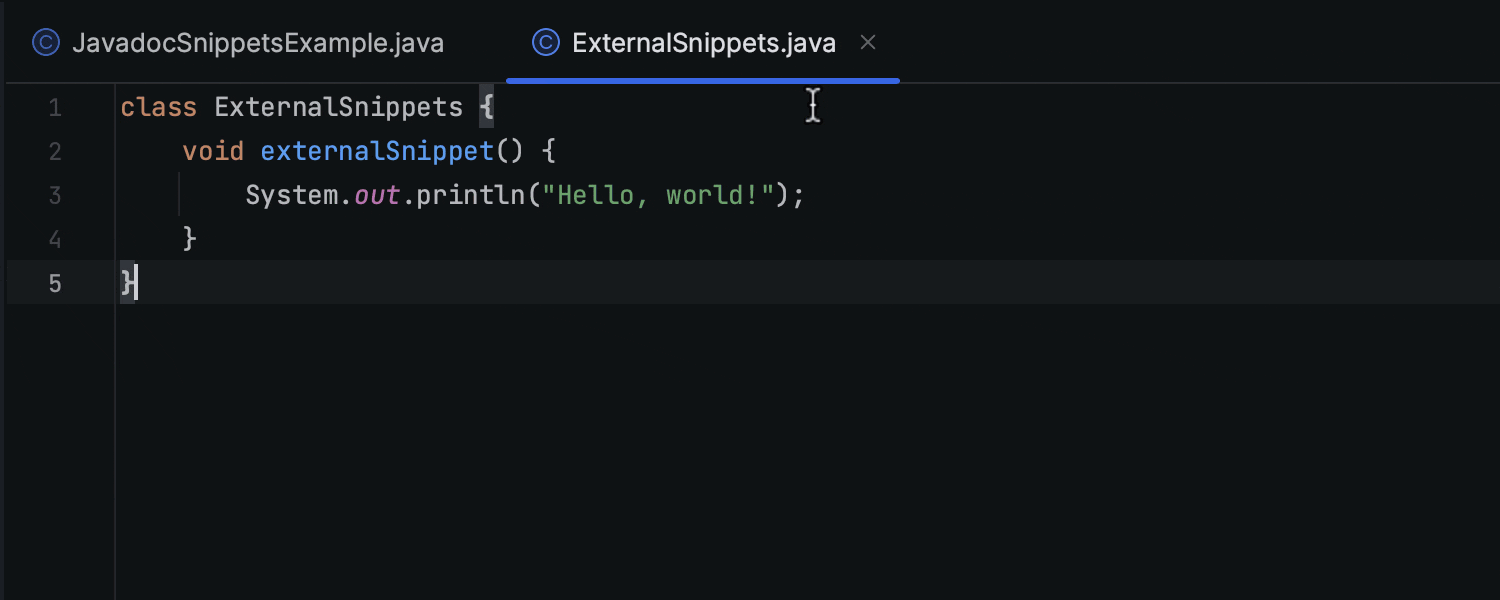Switch to the JavadocSnippetsExample.java tab
Screen dimensions: 1500x600
pos(260,43)
